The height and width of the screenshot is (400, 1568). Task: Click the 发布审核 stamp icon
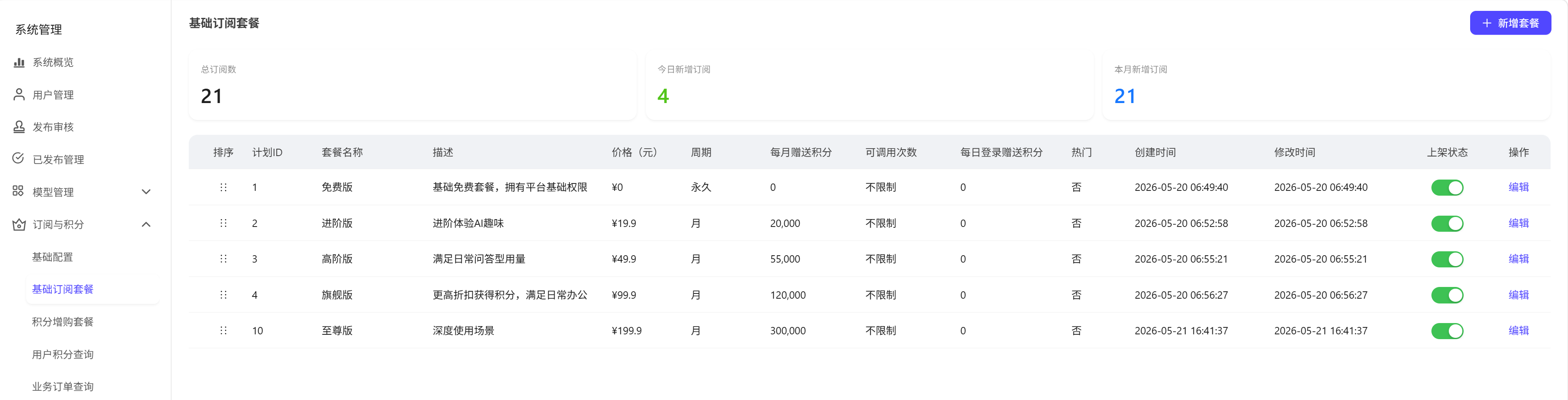tap(19, 127)
